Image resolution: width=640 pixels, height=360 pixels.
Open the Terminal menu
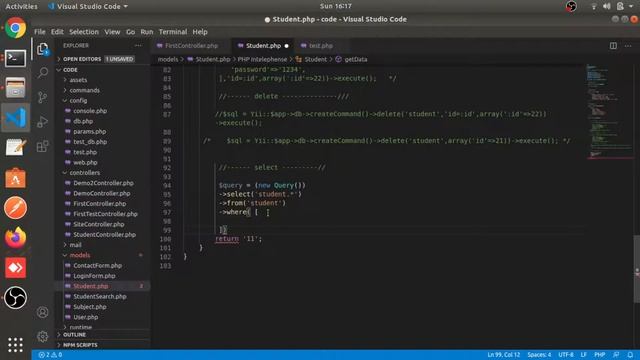click(x=173, y=32)
